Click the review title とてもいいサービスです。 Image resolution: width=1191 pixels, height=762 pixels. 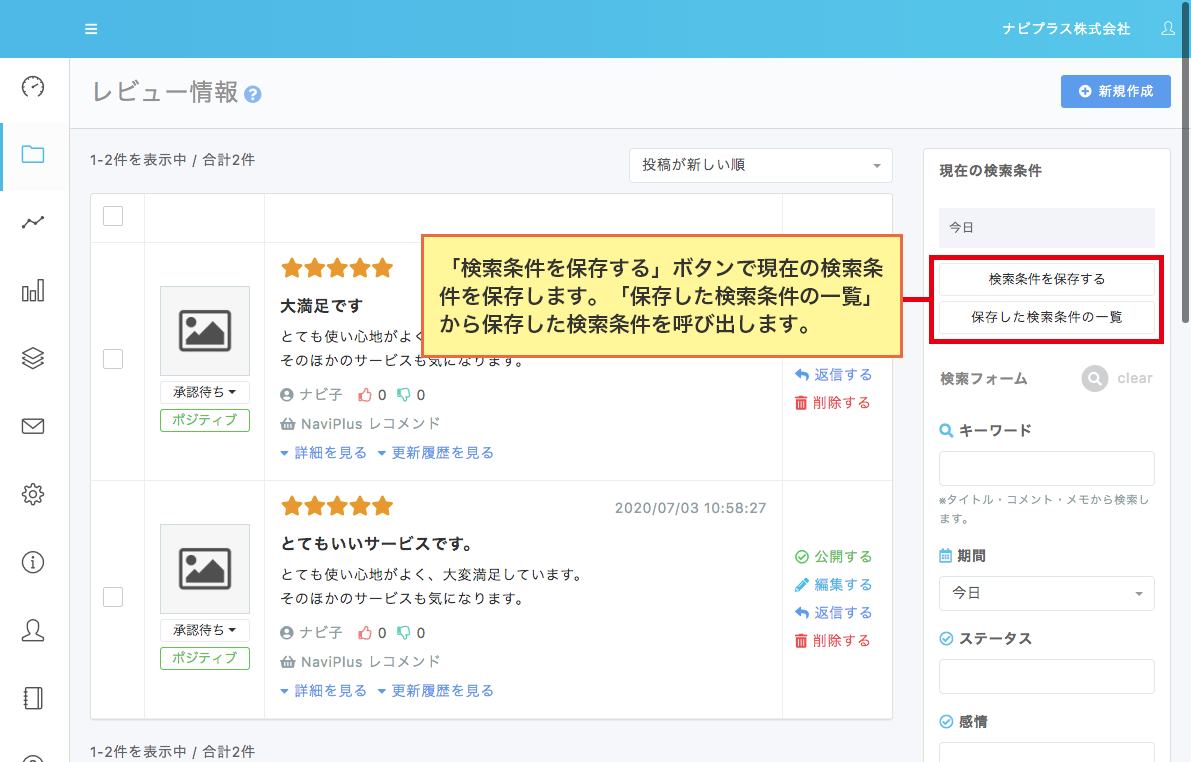(x=378, y=544)
